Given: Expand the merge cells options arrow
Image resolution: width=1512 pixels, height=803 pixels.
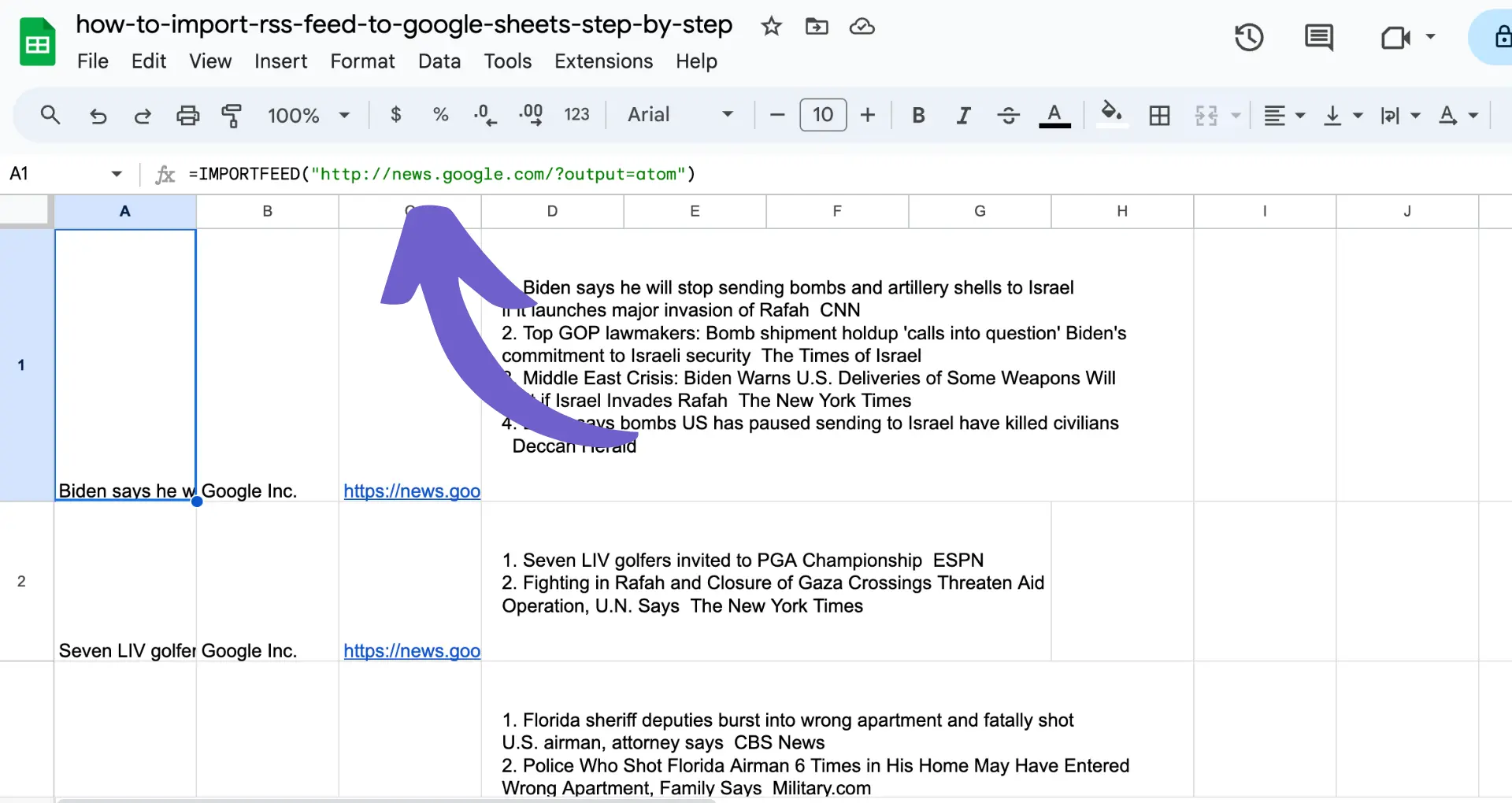Looking at the screenshot, I should point(1236,116).
